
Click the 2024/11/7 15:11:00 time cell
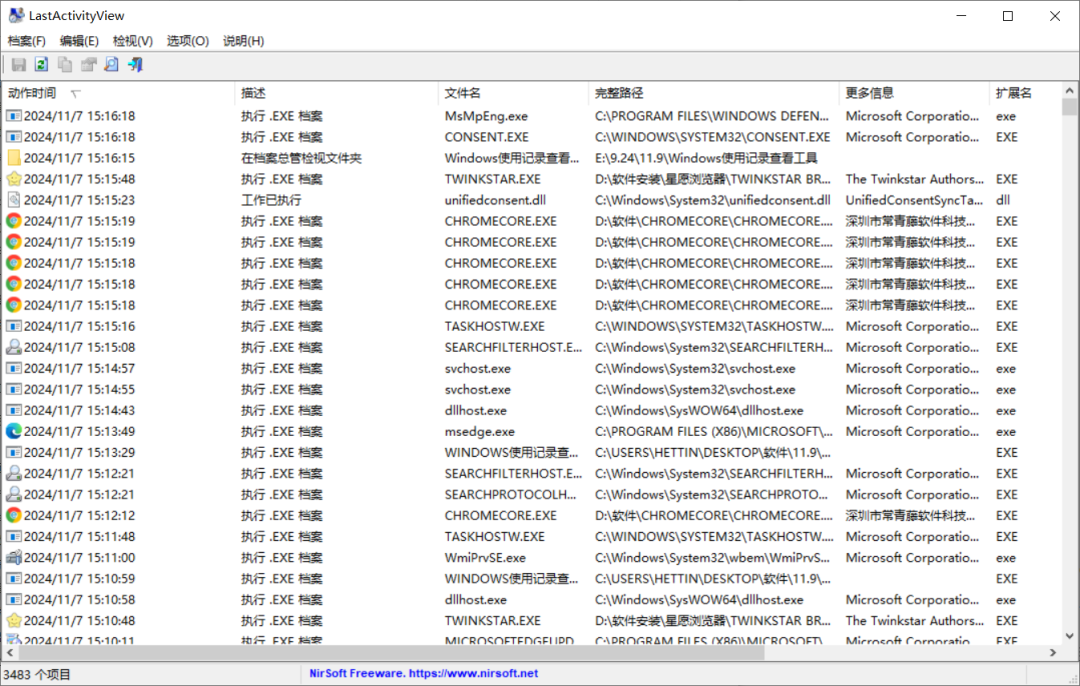coord(79,557)
